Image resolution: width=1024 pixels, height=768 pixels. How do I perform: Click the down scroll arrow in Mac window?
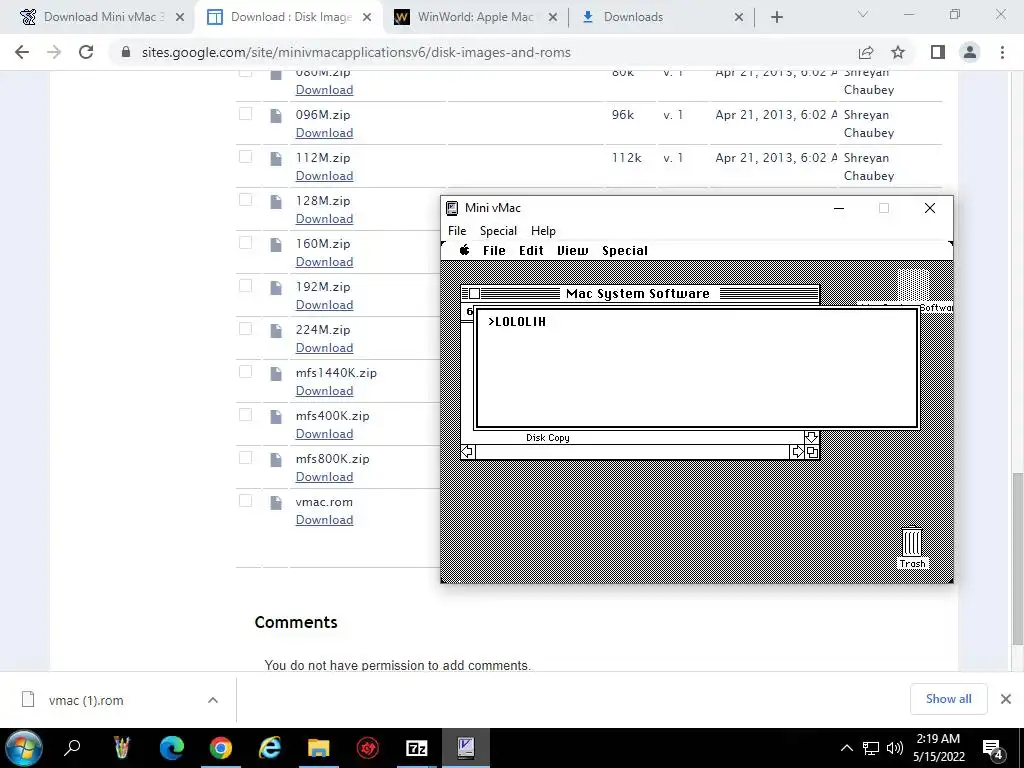pyautogui.click(x=811, y=437)
